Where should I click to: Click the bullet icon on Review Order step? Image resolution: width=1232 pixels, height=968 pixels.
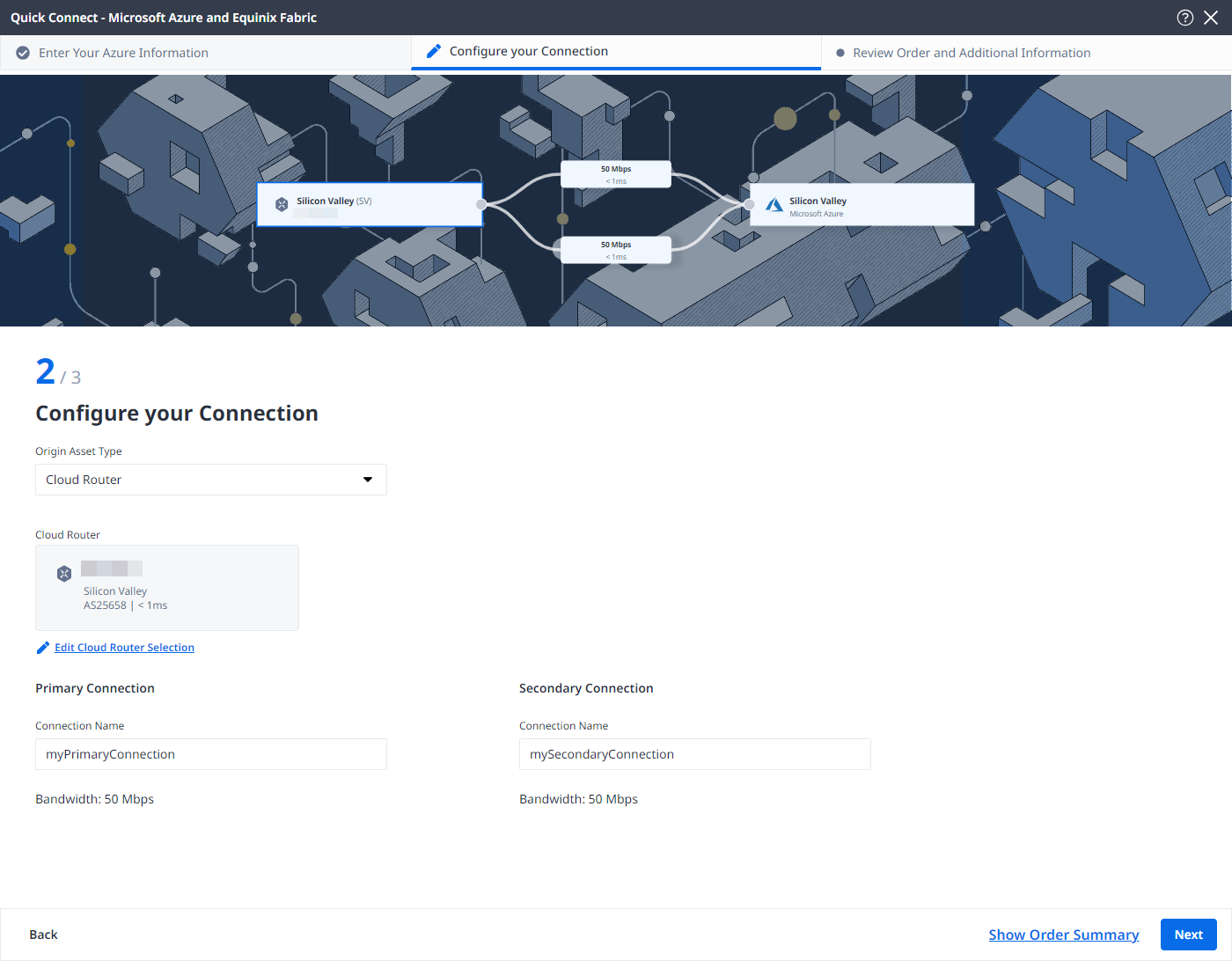click(x=840, y=53)
